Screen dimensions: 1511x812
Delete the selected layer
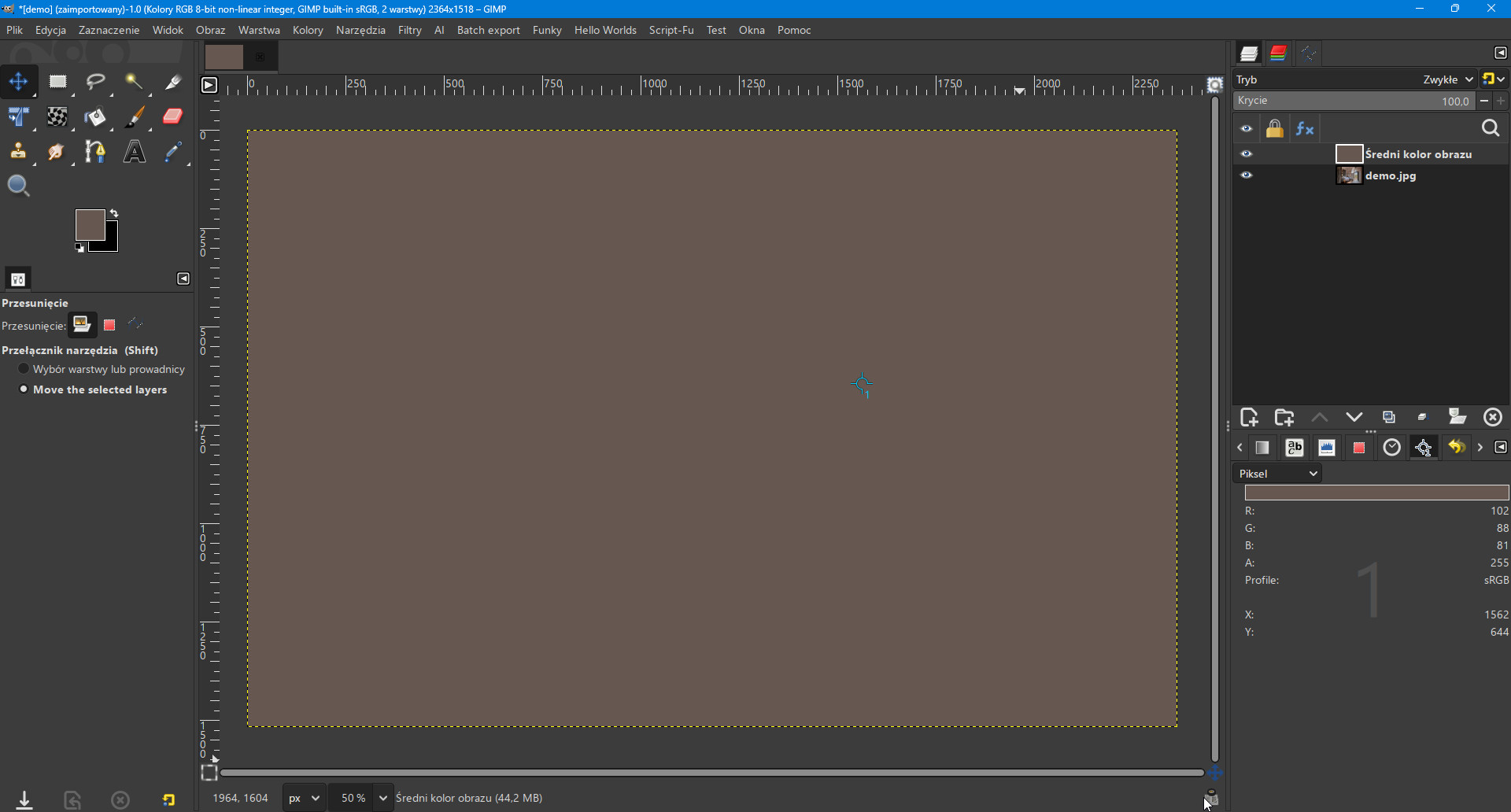coord(1492,417)
